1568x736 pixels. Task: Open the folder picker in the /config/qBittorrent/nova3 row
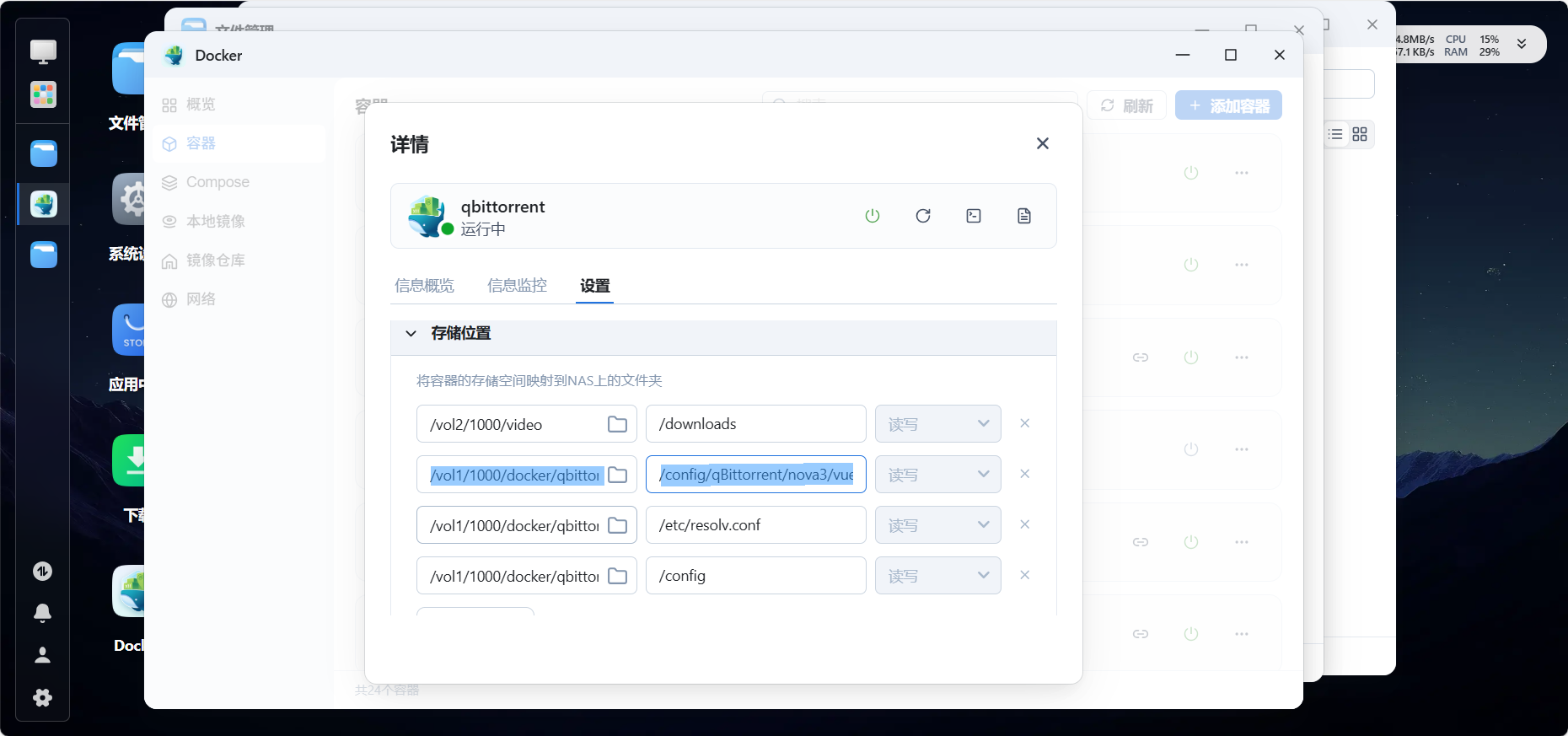(x=617, y=475)
